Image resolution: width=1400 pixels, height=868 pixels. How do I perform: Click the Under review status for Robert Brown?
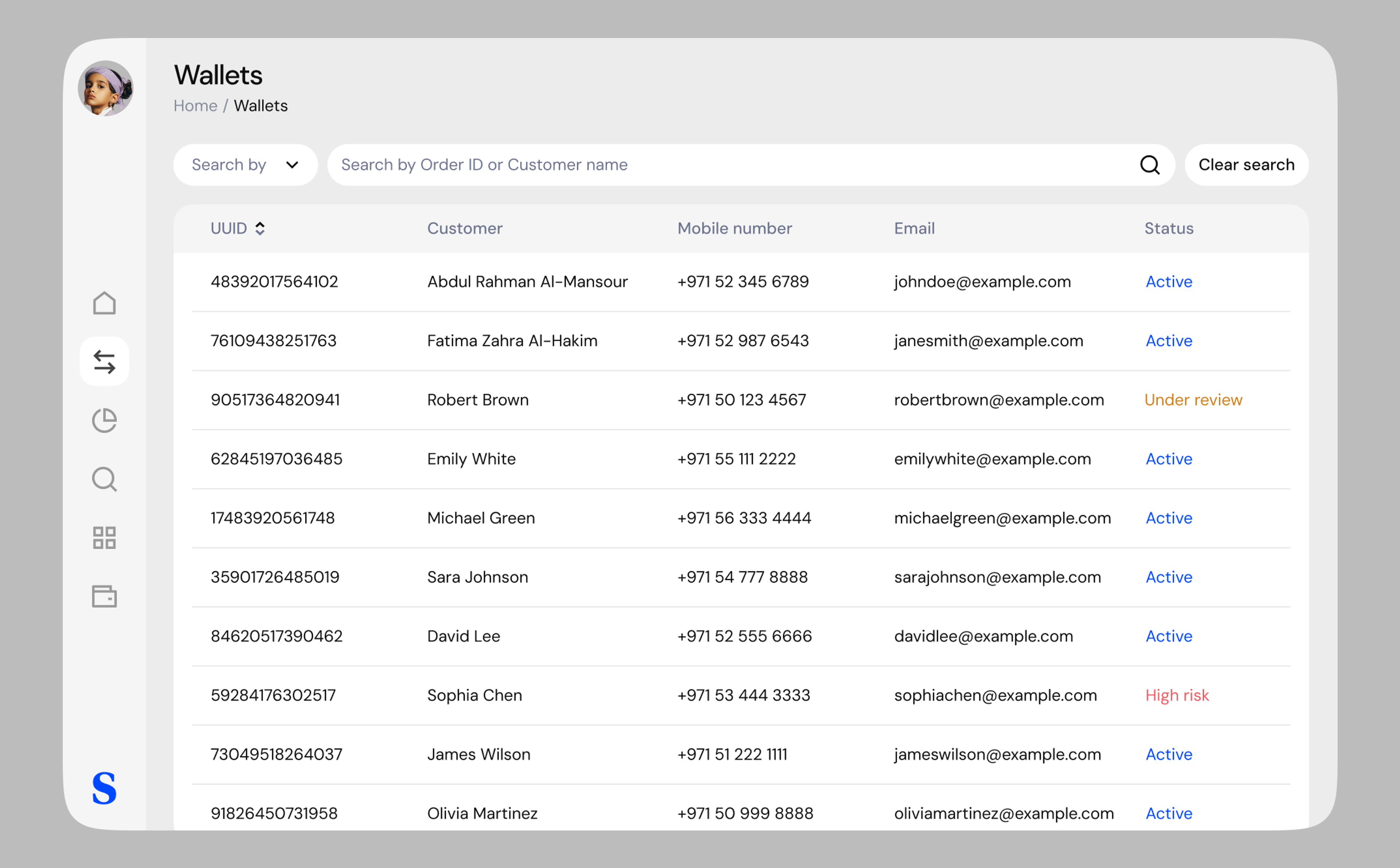(x=1193, y=400)
